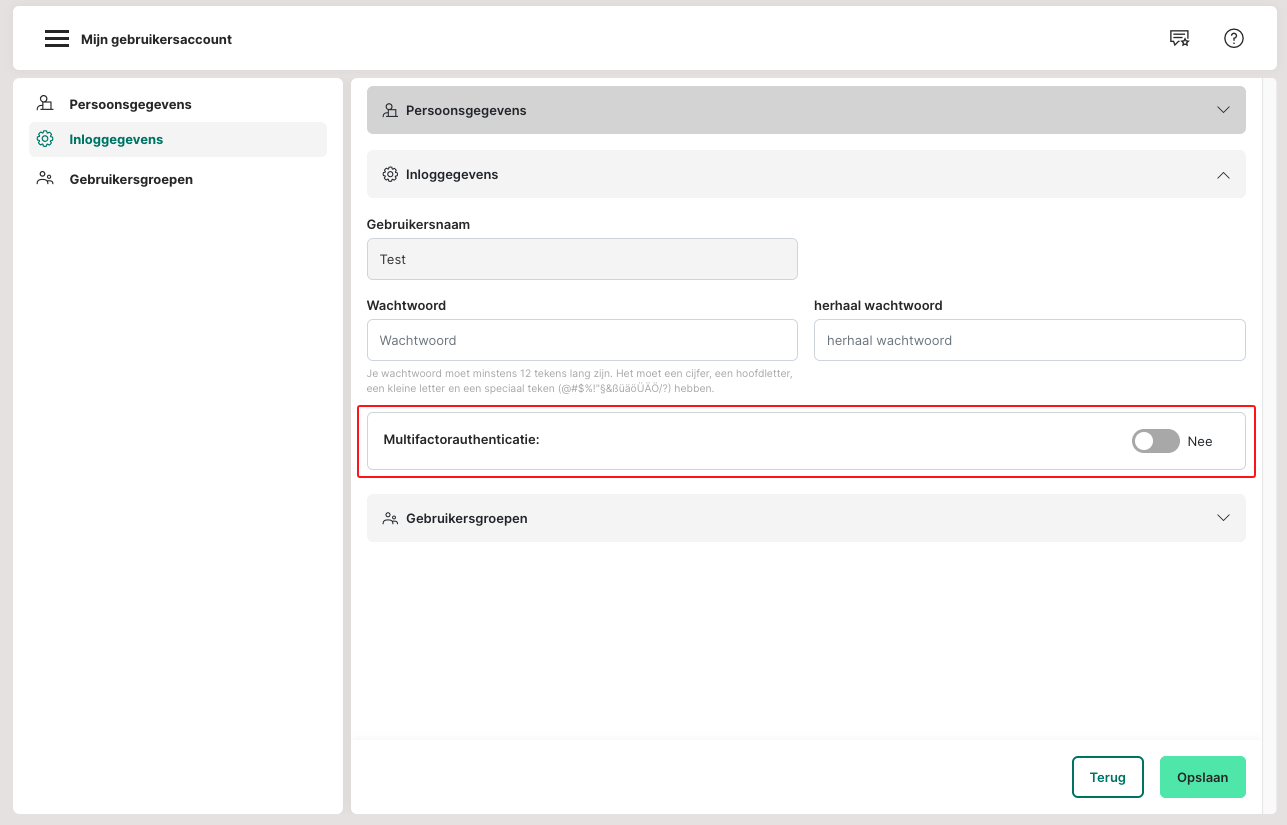
Task: Collapse the Inloggegevens section chevron
Action: pos(1222,174)
